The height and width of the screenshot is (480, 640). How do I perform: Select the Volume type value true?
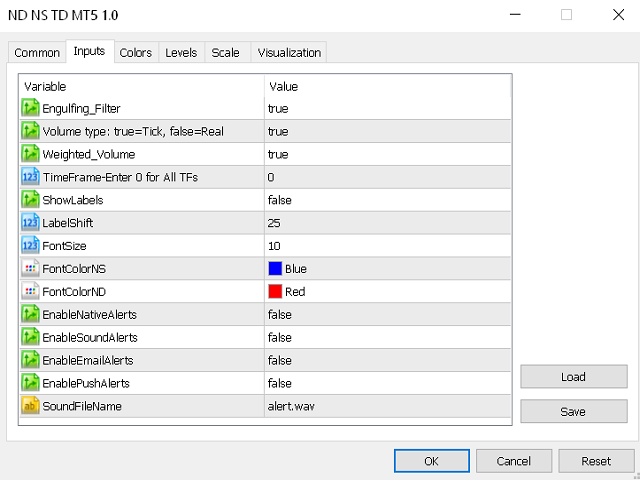tap(278, 131)
